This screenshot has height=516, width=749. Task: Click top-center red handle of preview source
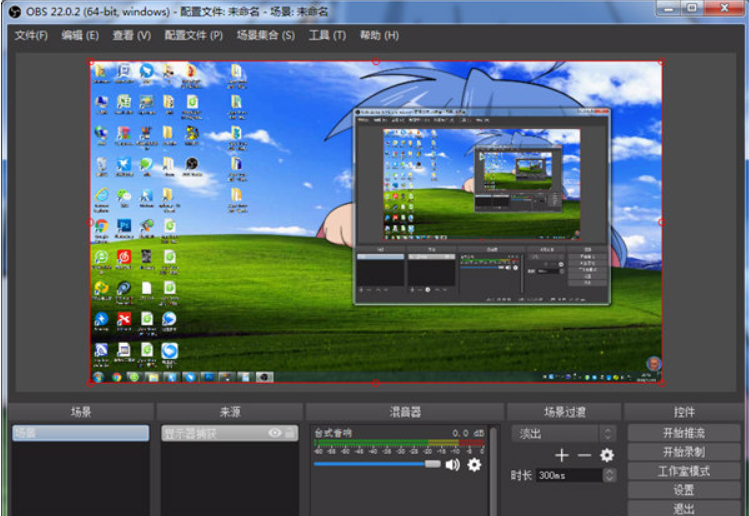click(376, 62)
